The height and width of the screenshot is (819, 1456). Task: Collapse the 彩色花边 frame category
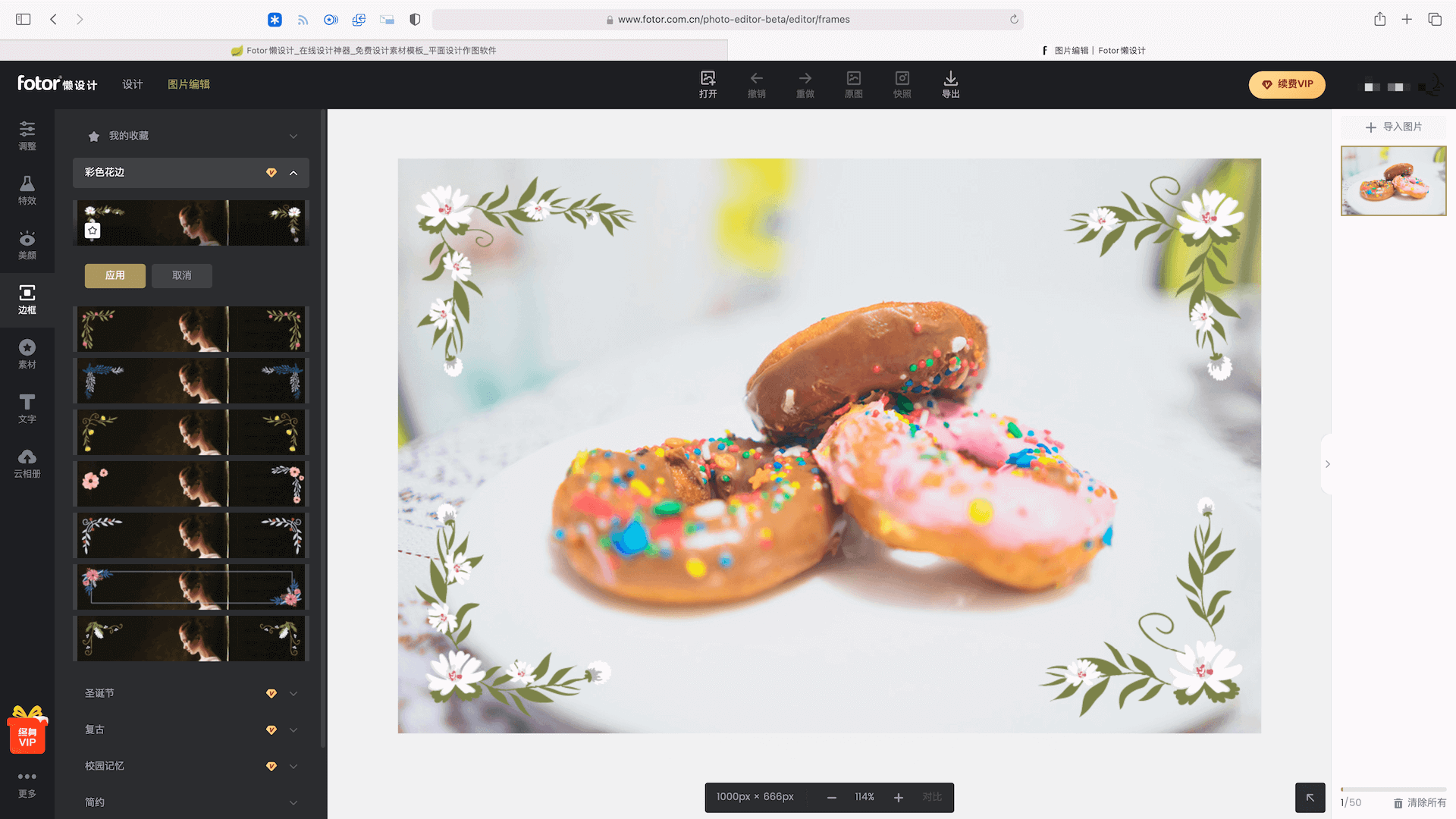(293, 173)
